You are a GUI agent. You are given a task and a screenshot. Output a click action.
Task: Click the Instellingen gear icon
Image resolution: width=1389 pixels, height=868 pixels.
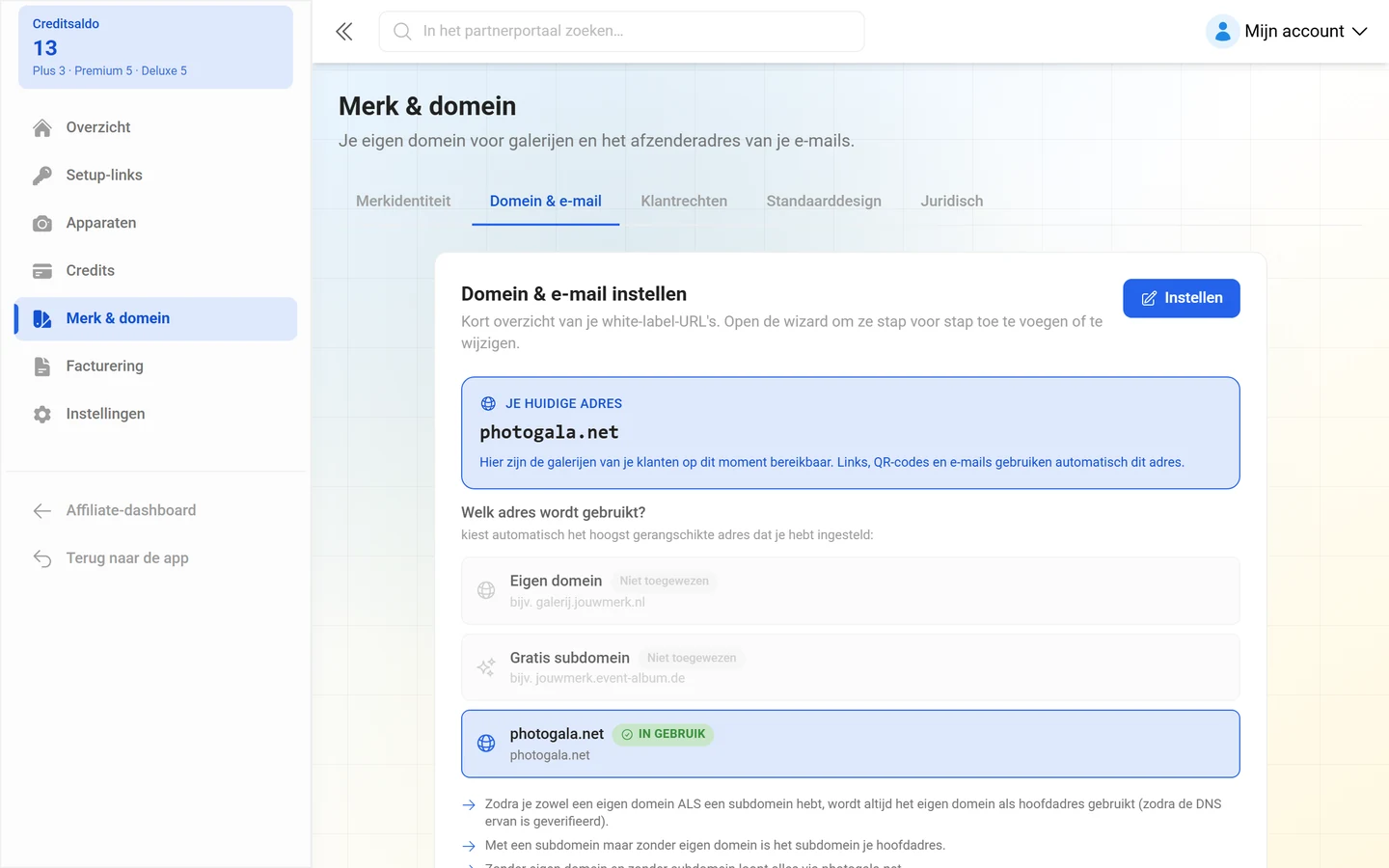point(42,415)
